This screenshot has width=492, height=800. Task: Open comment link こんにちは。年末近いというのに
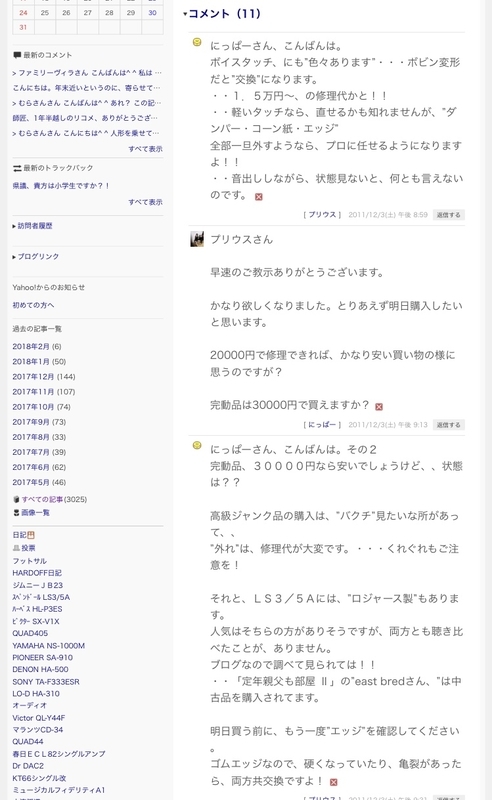pos(86,88)
